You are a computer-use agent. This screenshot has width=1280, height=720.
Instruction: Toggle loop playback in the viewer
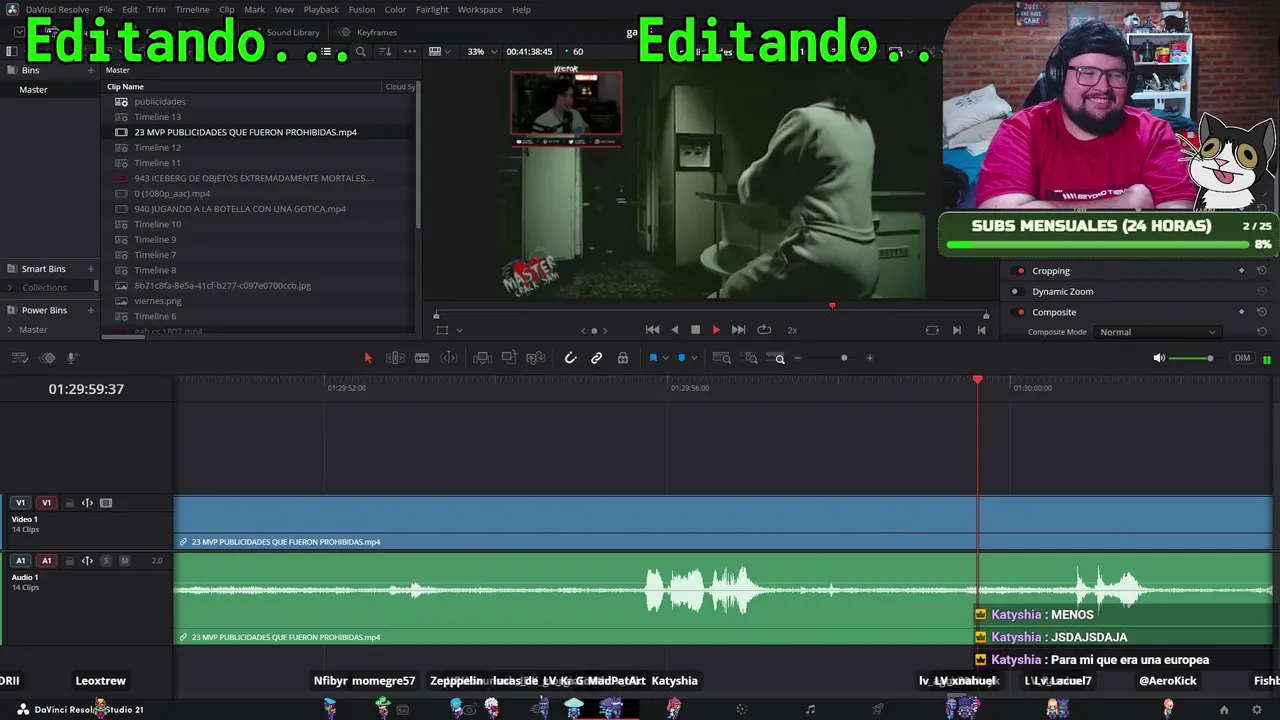[x=764, y=330]
